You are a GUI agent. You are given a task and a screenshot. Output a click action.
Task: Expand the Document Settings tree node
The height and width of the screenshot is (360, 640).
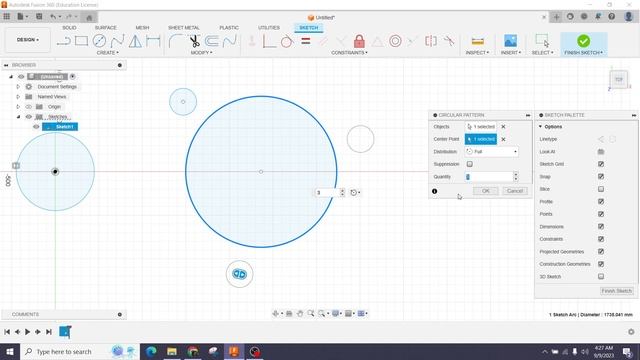click(18, 87)
